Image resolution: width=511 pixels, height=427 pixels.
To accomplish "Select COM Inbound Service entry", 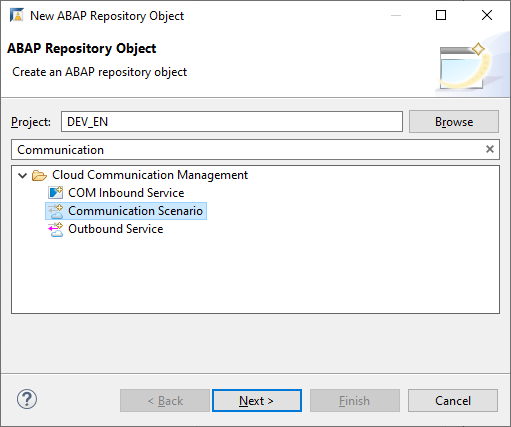I will [126, 193].
